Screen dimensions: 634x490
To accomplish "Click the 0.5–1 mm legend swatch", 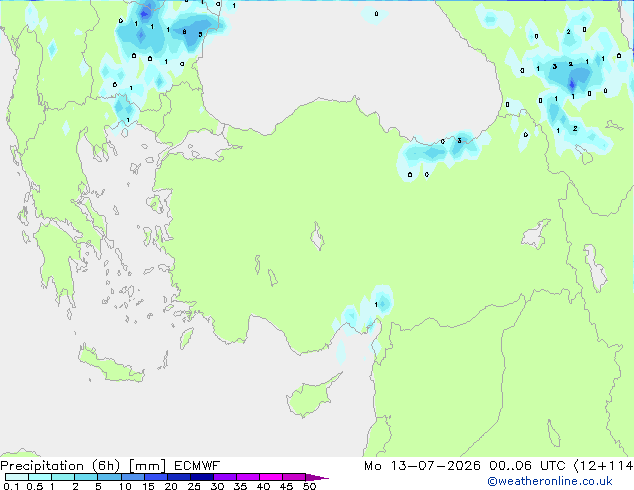I will [40, 477].
